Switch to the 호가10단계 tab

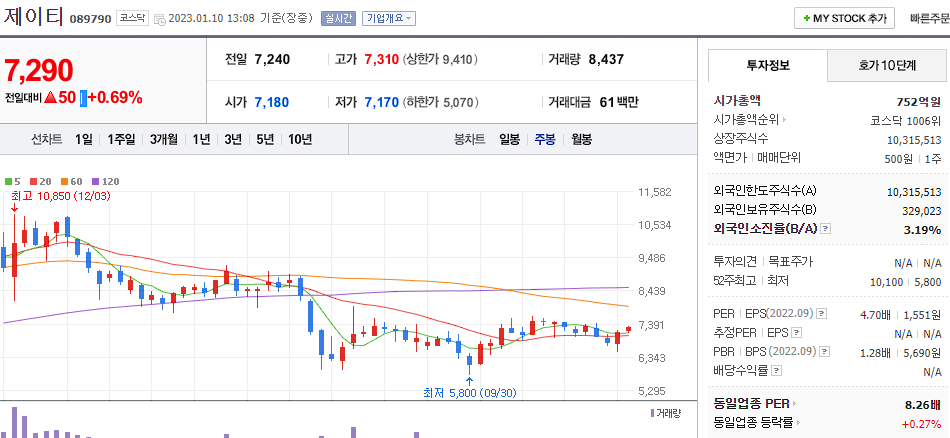click(888, 65)
